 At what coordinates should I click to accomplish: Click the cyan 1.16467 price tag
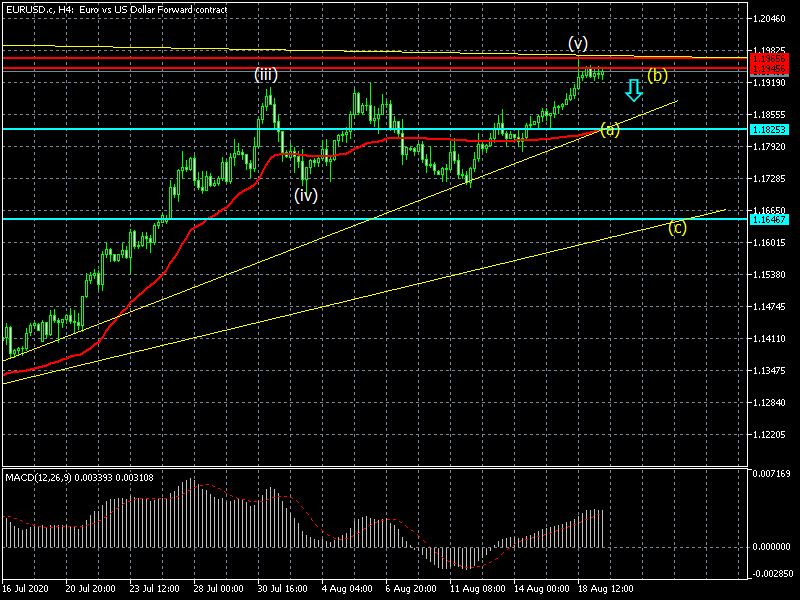[769, 219]
